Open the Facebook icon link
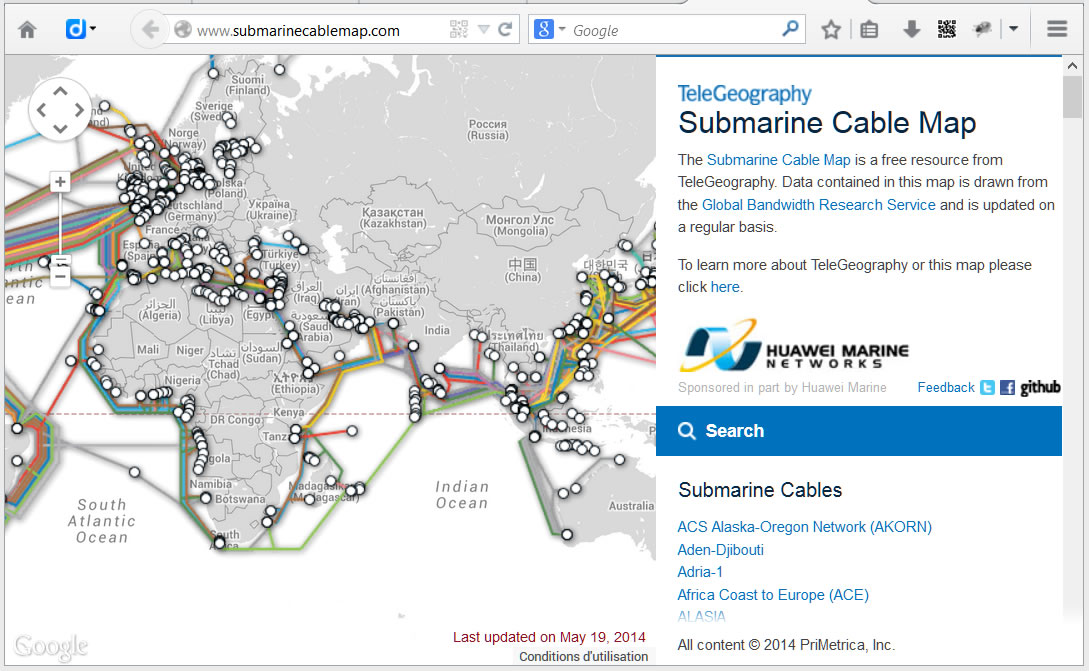1089x671 pixels. 1007,388
